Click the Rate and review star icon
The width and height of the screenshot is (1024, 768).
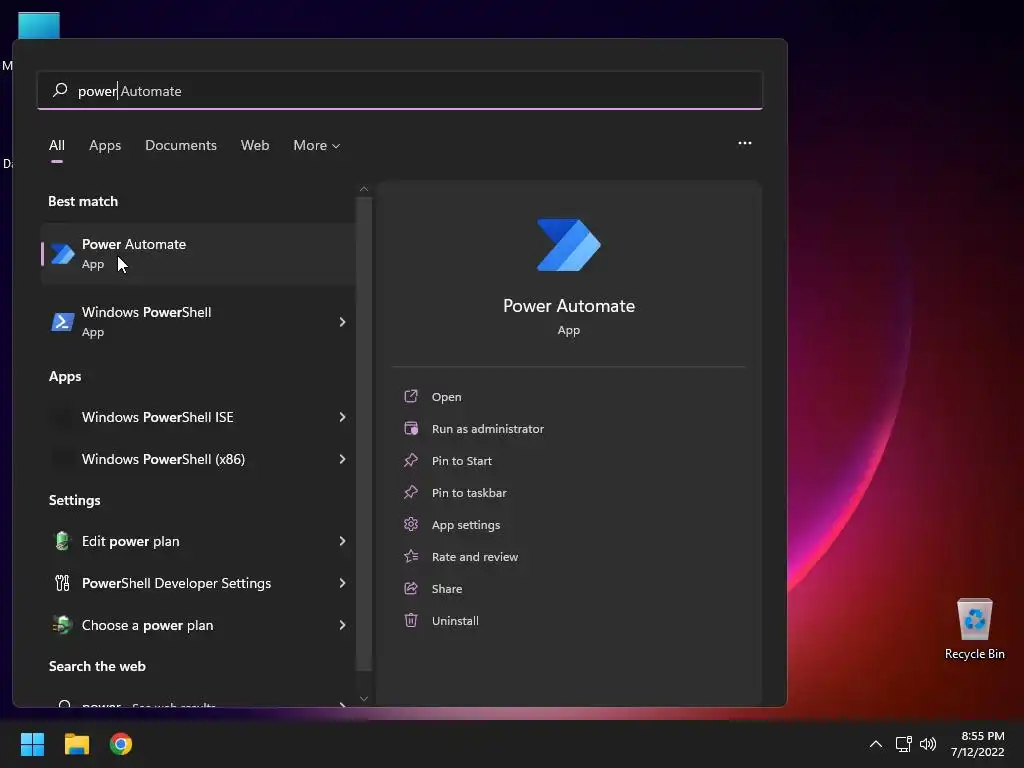point(411,556)
